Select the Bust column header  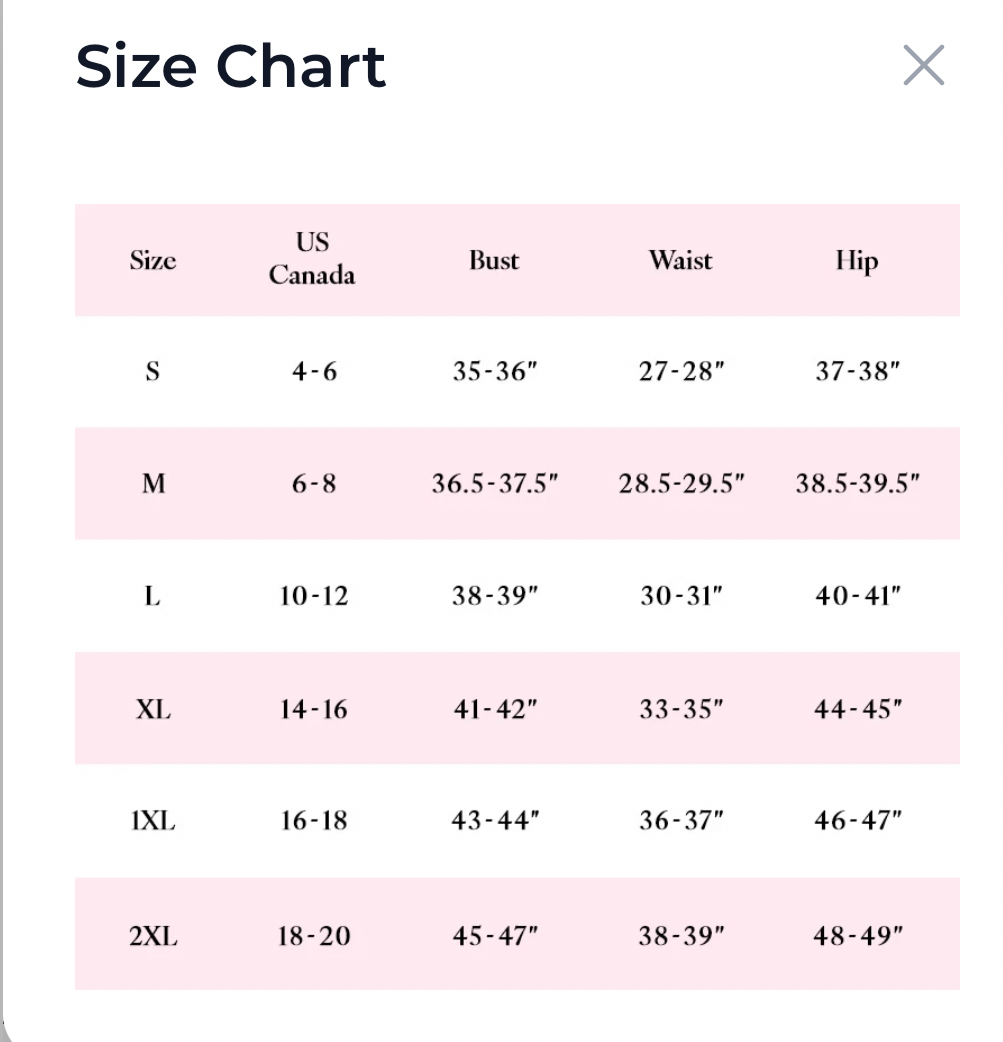click(x=494, y=260)
